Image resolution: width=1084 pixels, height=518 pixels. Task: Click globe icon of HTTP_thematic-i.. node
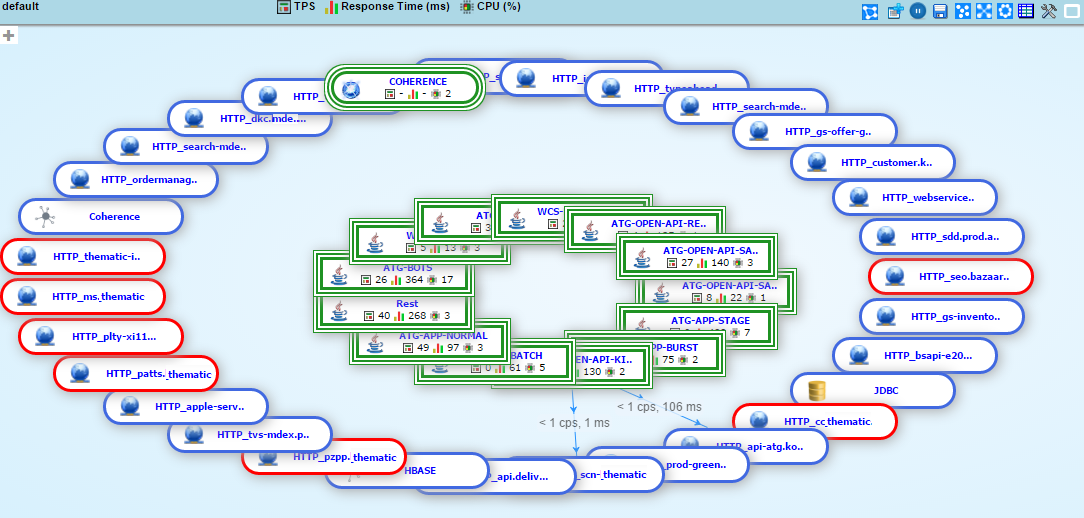pyautogui.click(x=27, y=257)
